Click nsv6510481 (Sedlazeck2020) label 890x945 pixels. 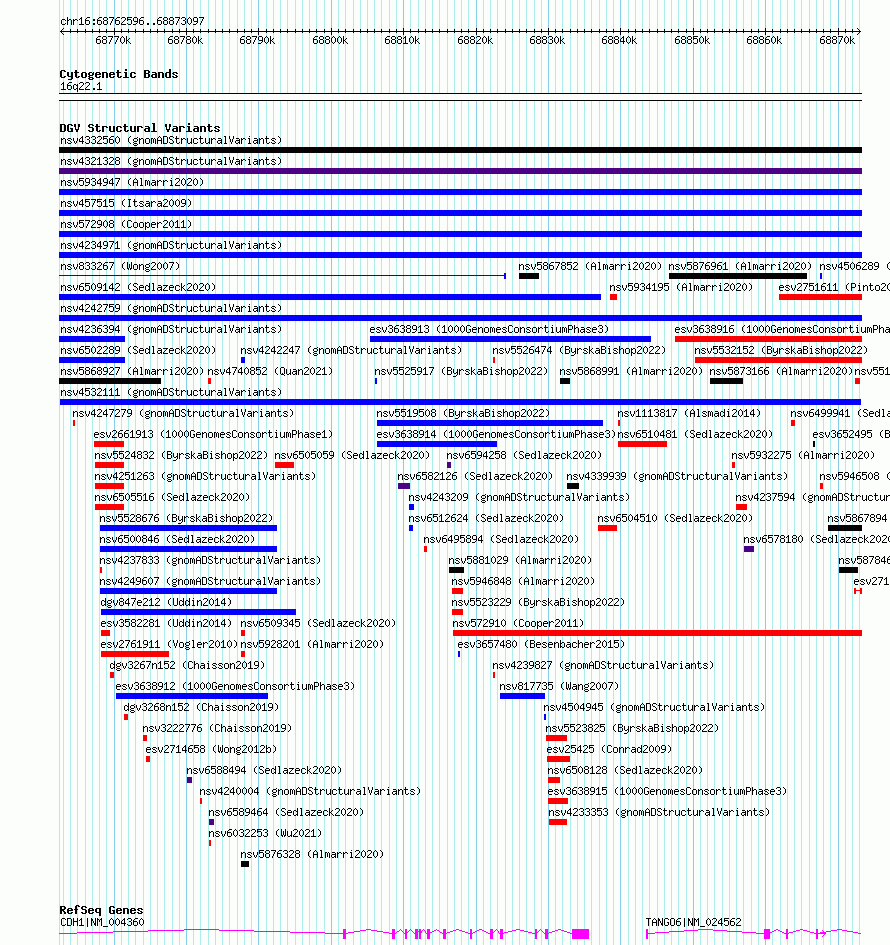tap(695, 435)
